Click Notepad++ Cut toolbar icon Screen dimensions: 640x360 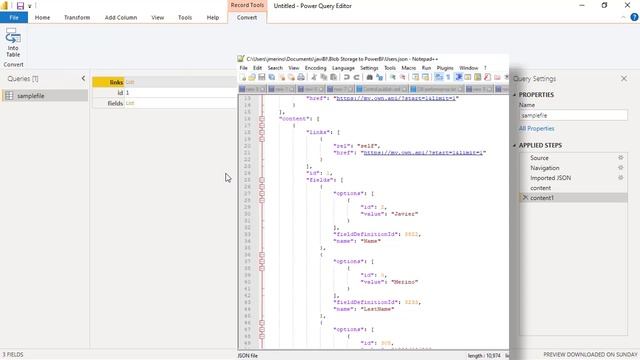pos(314,77)
